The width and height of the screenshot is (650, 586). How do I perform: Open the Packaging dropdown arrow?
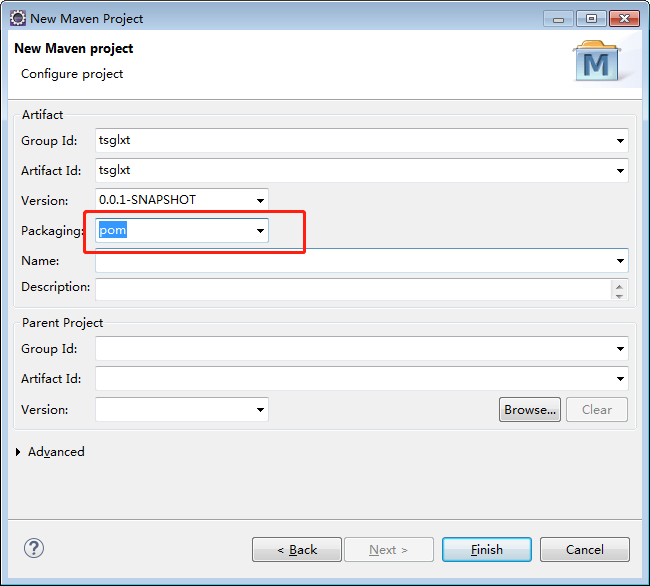click(260, 230)
